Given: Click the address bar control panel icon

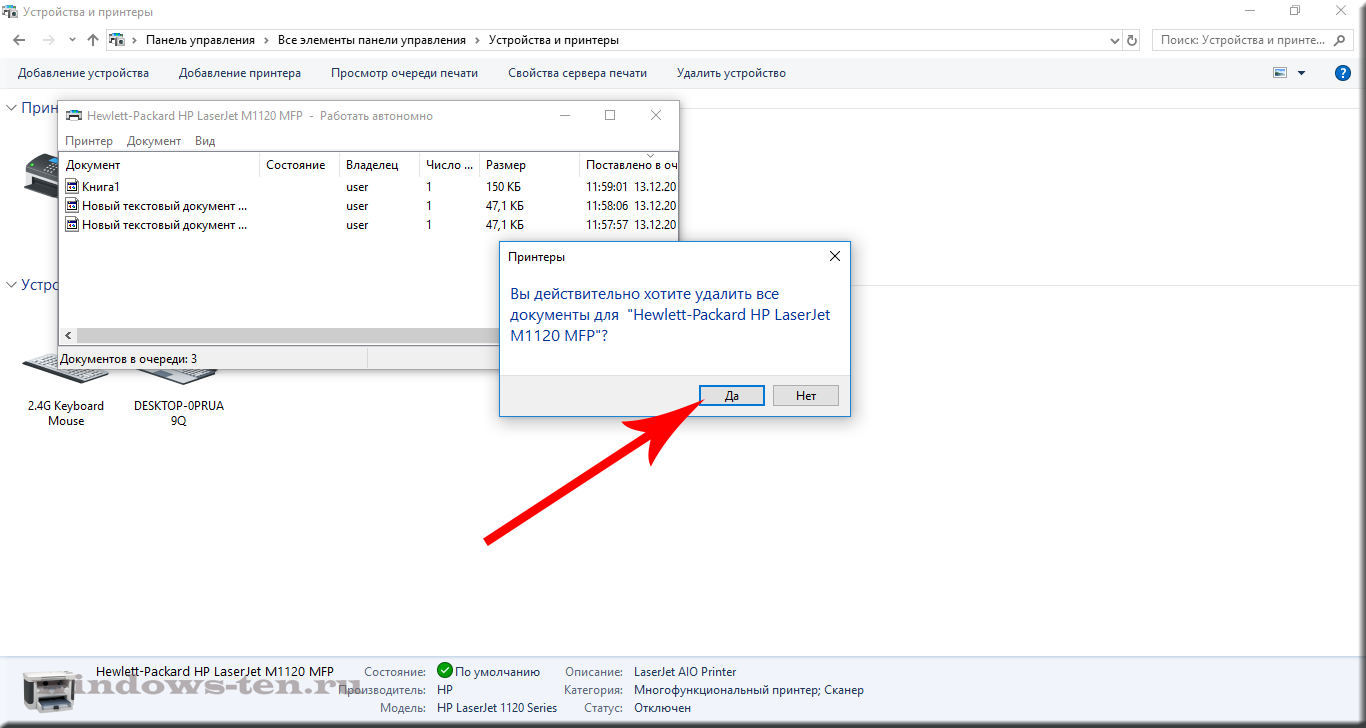Looking at the screenshot, I should click(116, 40).
